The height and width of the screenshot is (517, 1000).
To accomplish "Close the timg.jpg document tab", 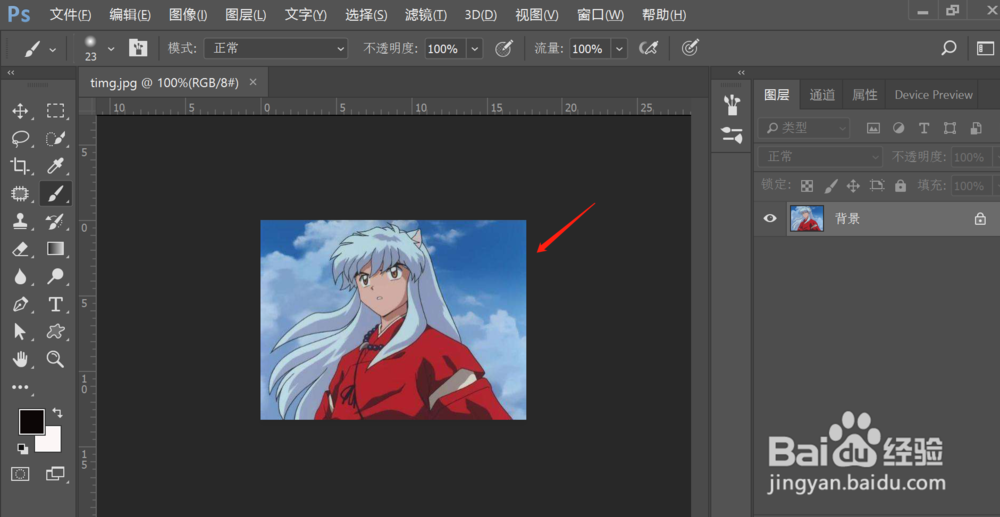I will tap(253, 82).
